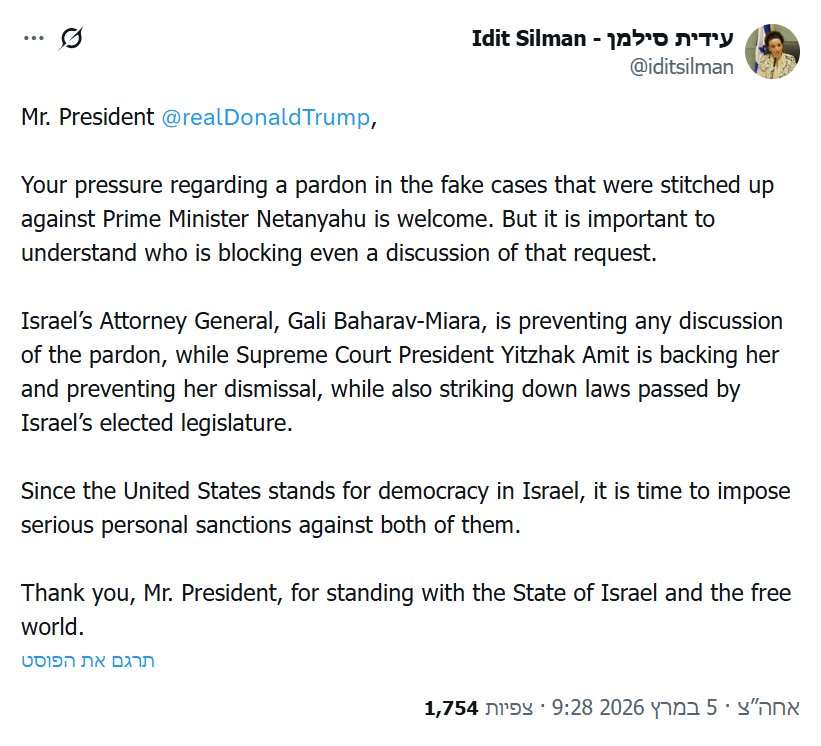Click the "Mr. President" greeting text
The height and width of the screenshot is (746, 821).
[86, 118]
